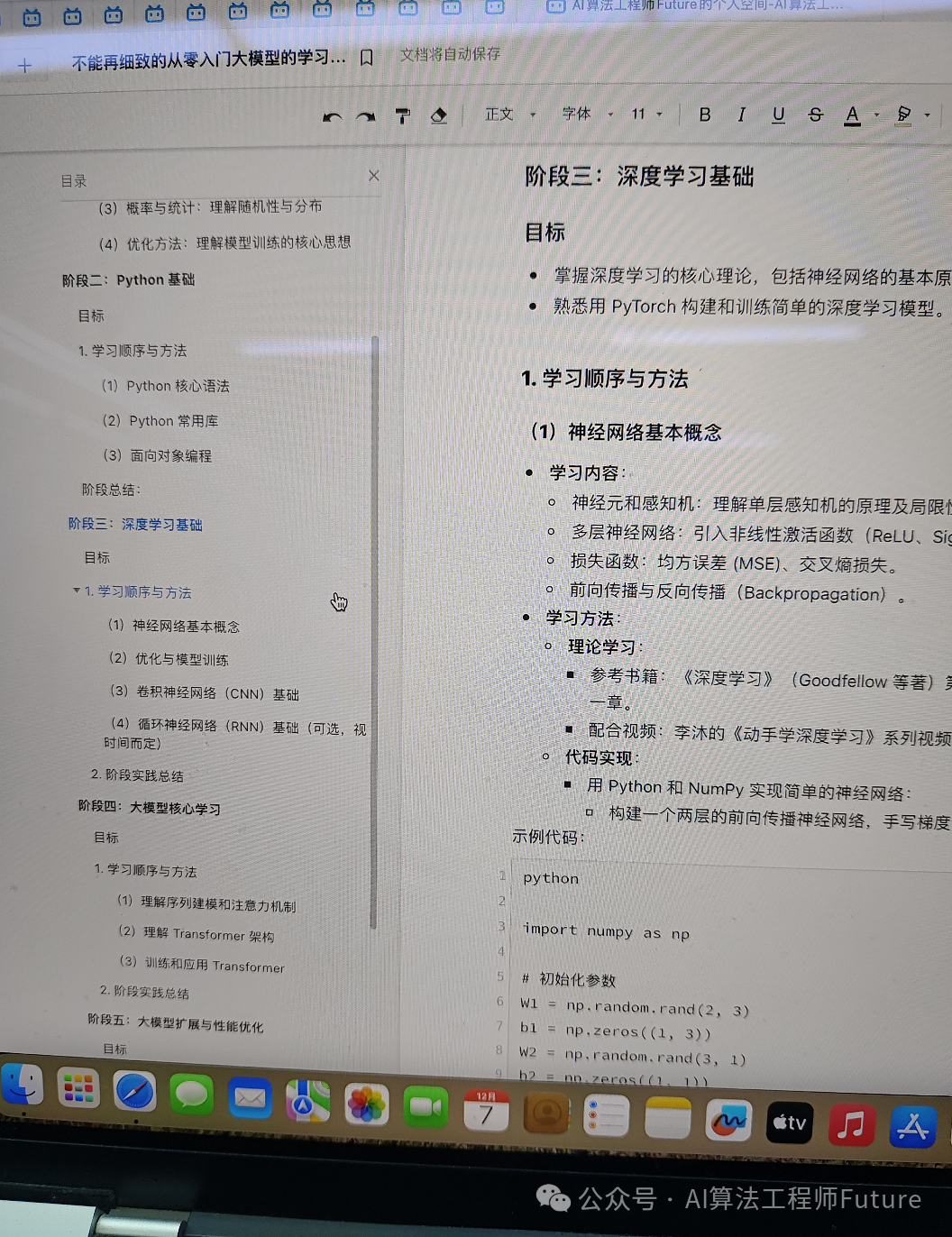Click the 示例代码 label in the document
This screenshot has height=1237, width=952.
tap(548, 837)
